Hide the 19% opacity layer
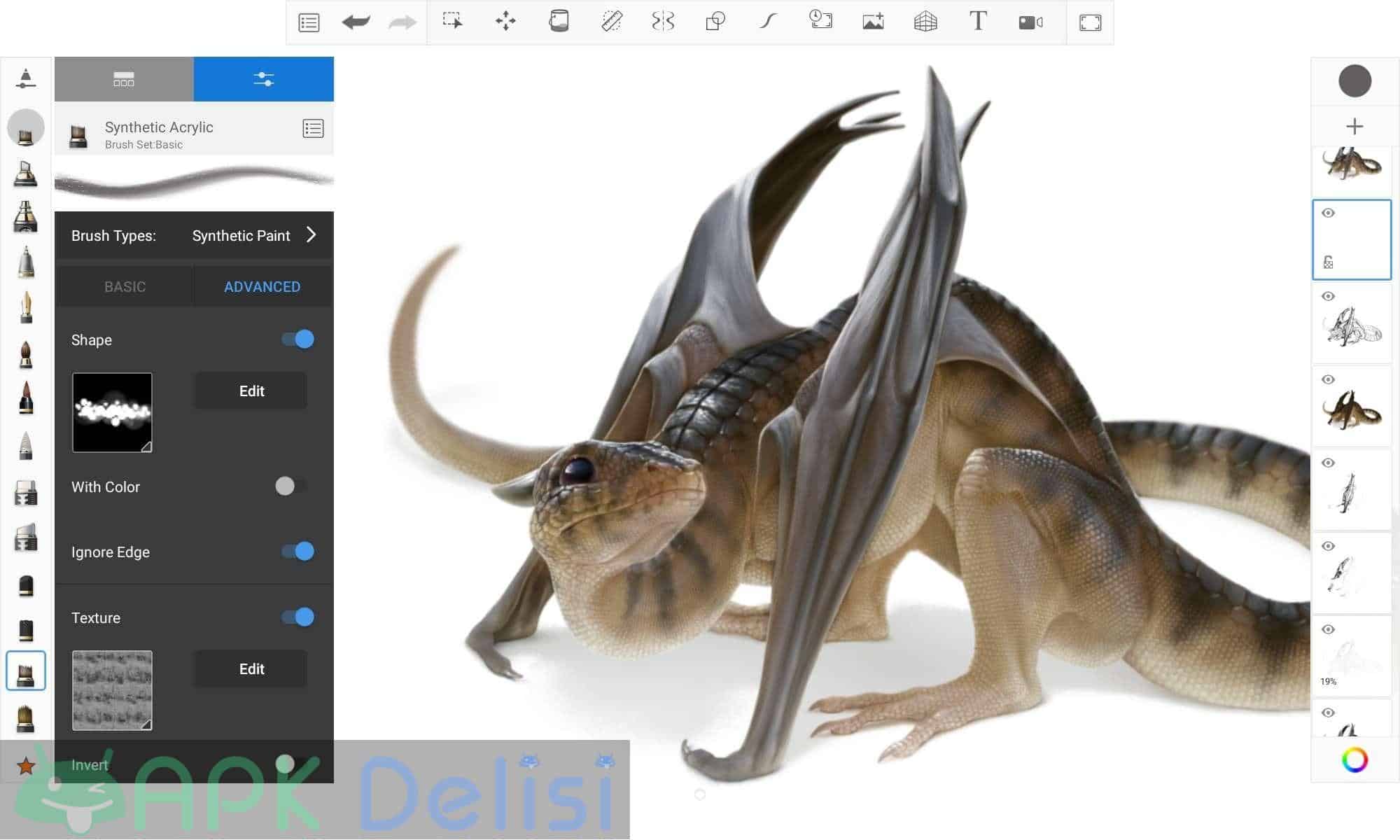The height and width of the screenshot is (840, 1400). point(1328,629)
